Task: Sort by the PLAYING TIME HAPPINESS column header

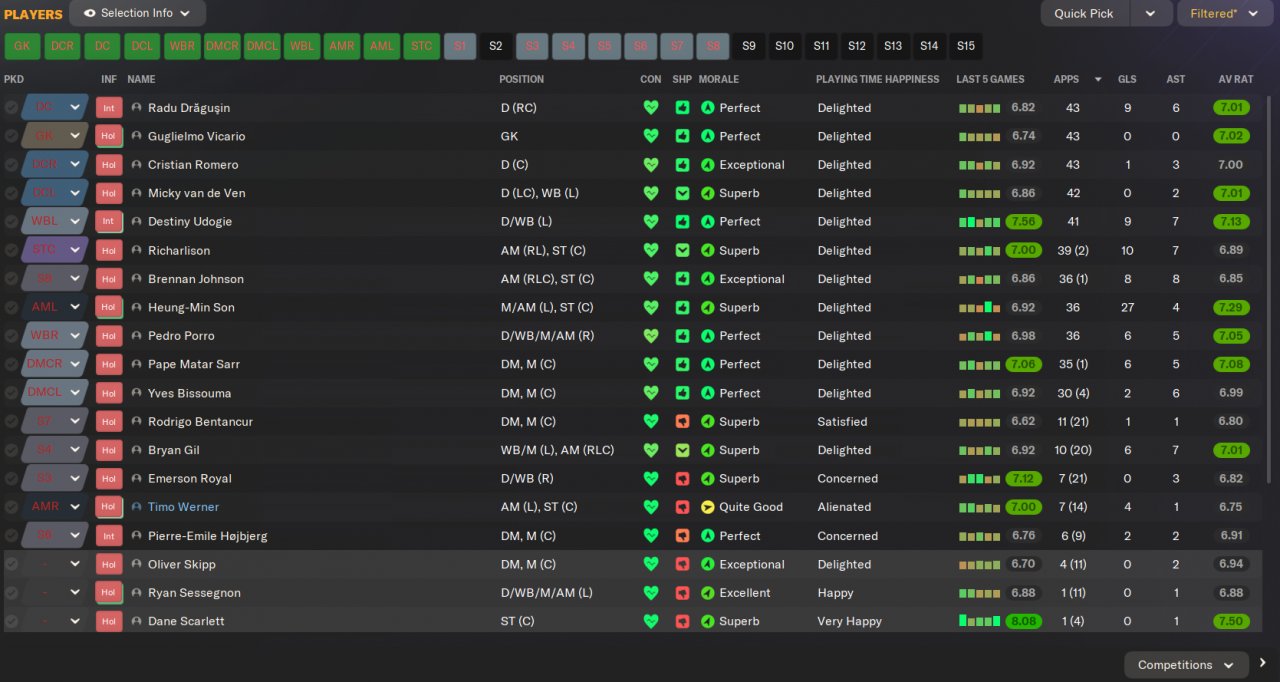Action: [x=877, y=79]
